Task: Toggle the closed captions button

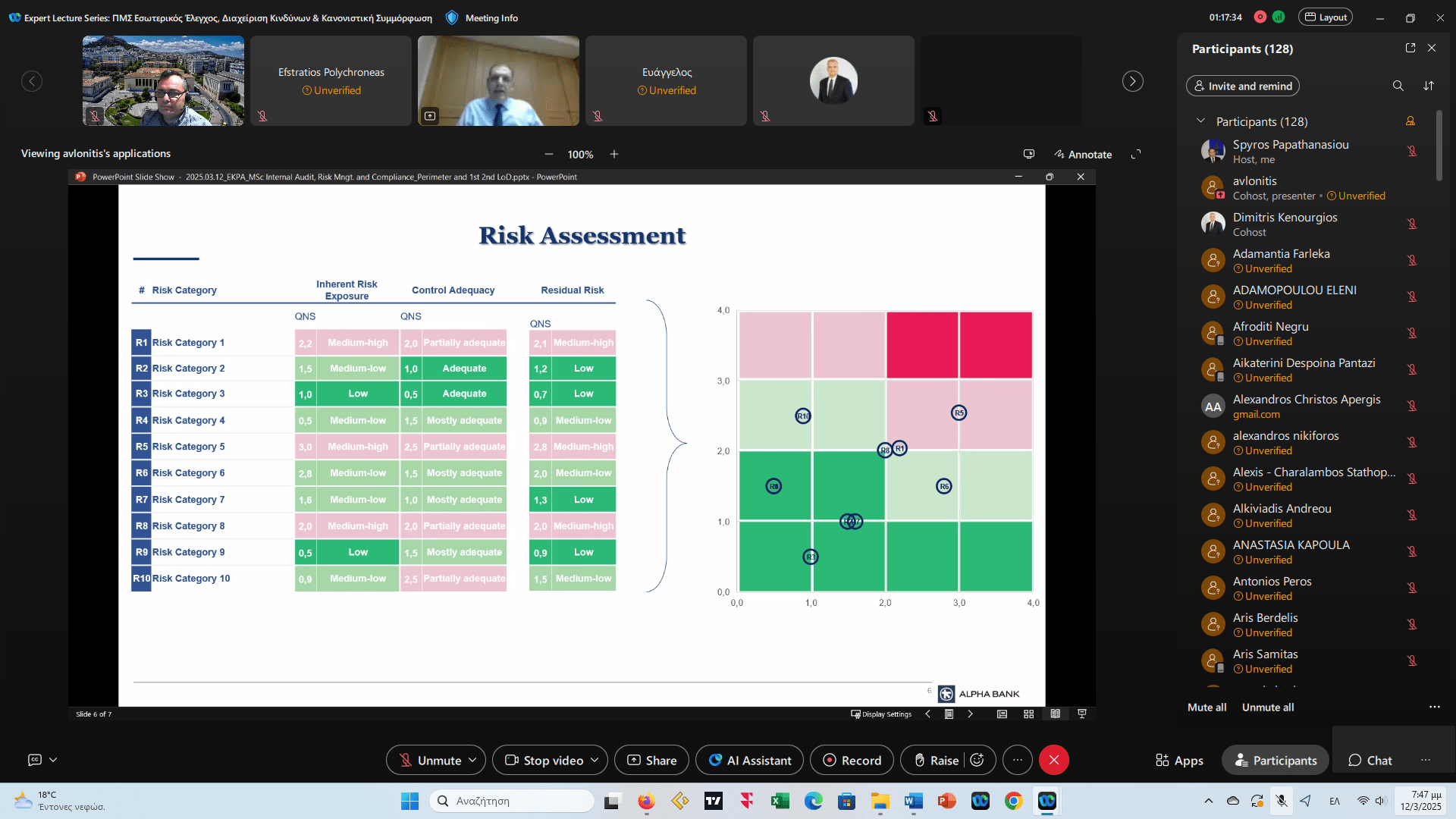Action: click(x=35, y=759)
